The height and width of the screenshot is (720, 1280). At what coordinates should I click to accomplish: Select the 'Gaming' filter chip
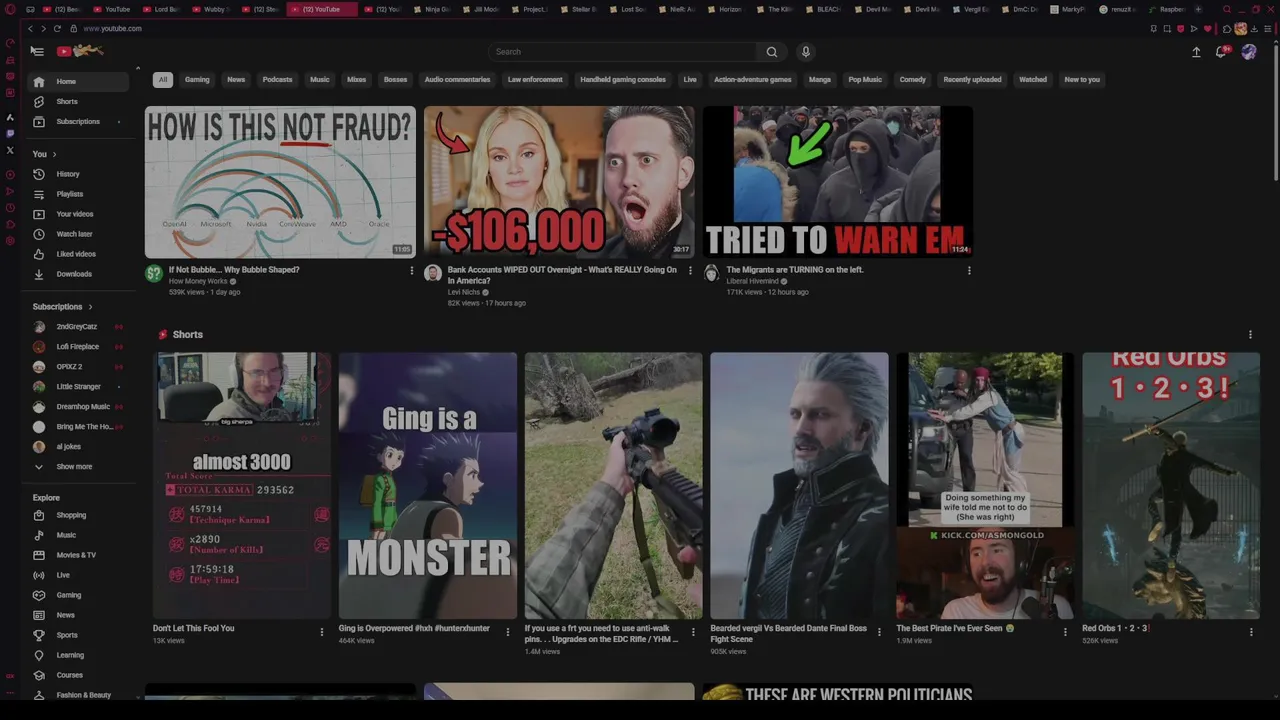coord(197,80)
